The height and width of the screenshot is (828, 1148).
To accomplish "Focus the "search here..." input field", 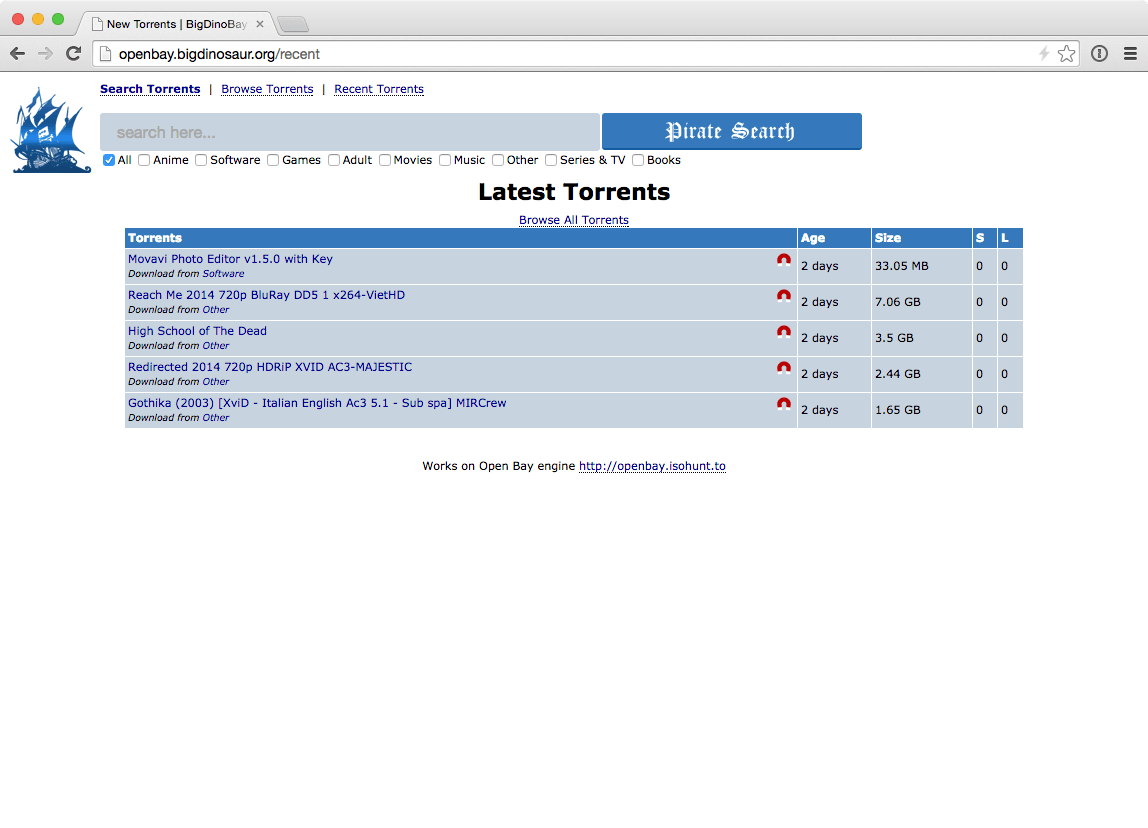I will click(x=349, y=132).
